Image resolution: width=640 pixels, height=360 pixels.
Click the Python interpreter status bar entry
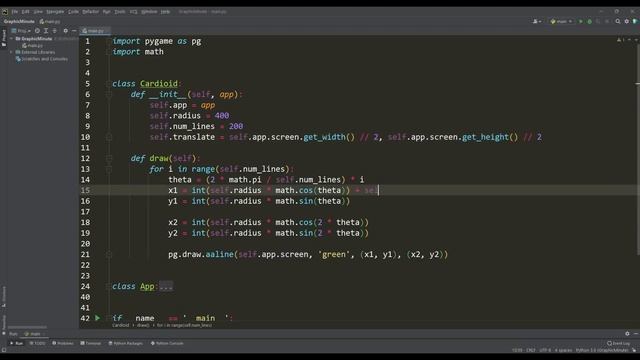602,350
